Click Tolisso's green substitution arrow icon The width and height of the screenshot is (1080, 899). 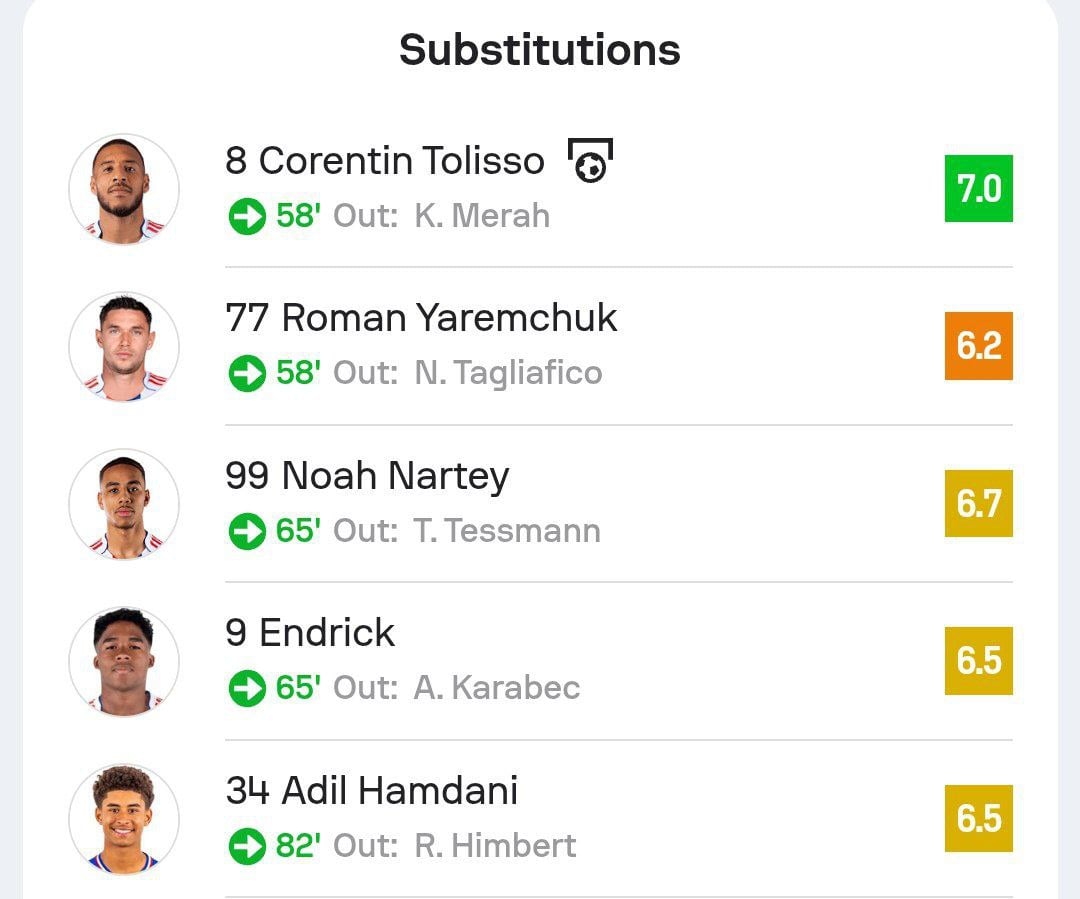246,216
